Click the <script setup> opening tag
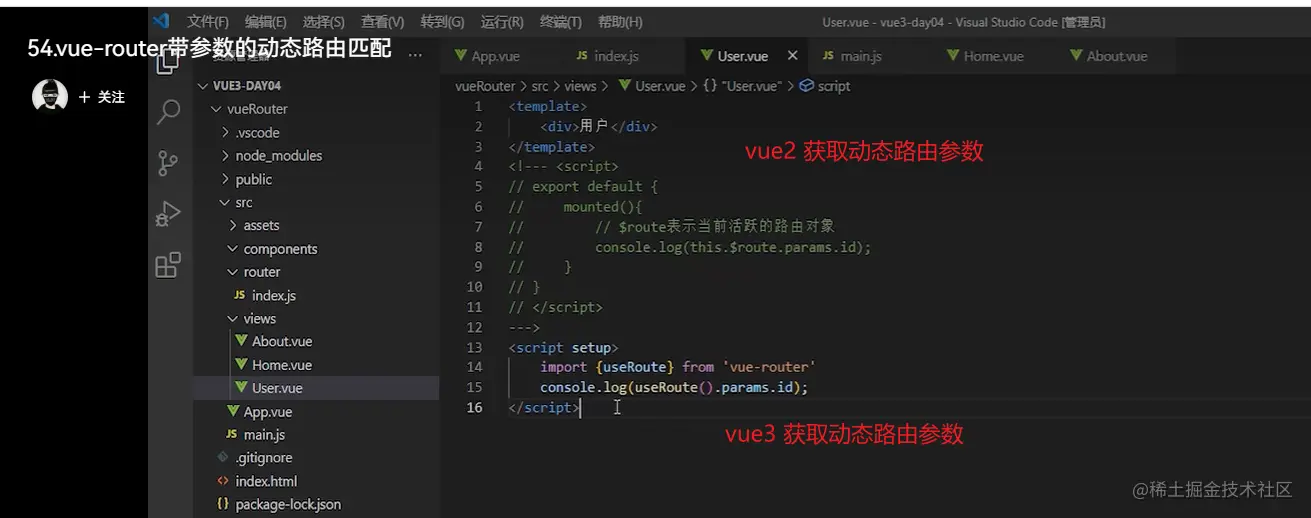 [x=563, y=347]
